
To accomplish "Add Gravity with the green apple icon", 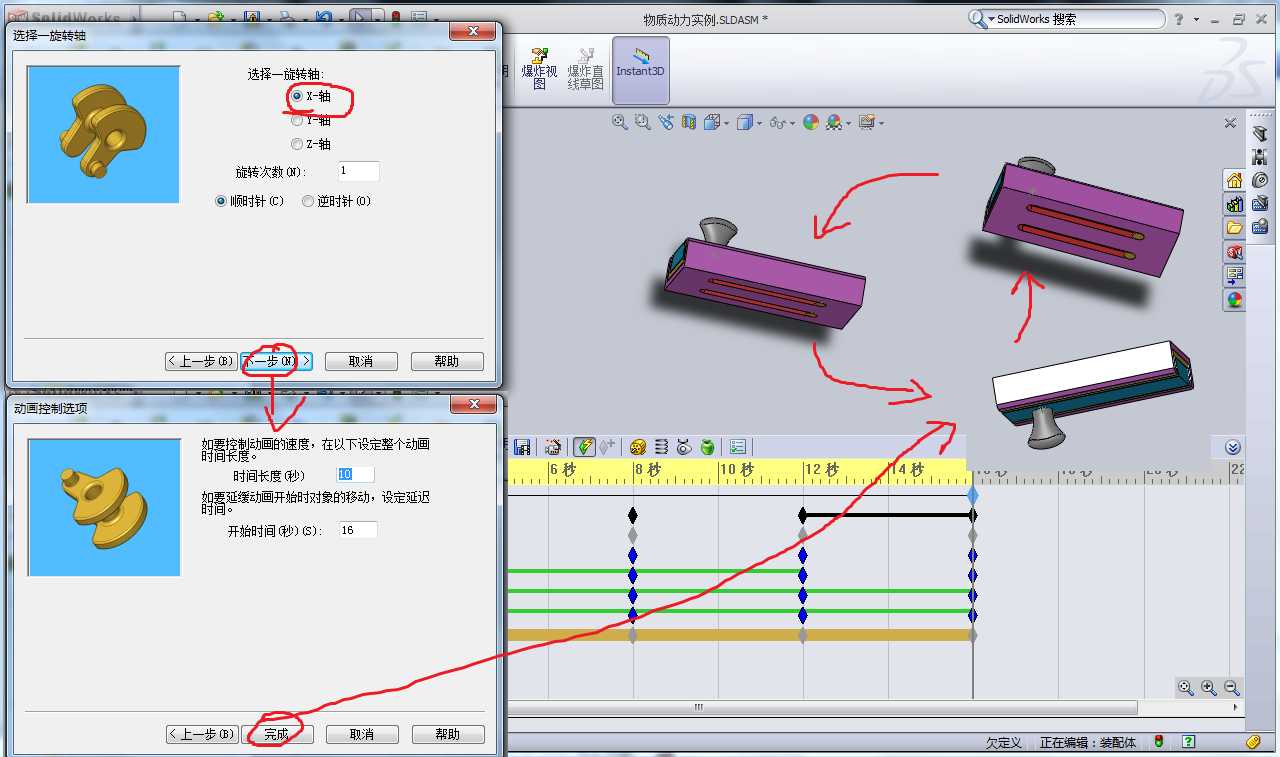I will (707, 446).
